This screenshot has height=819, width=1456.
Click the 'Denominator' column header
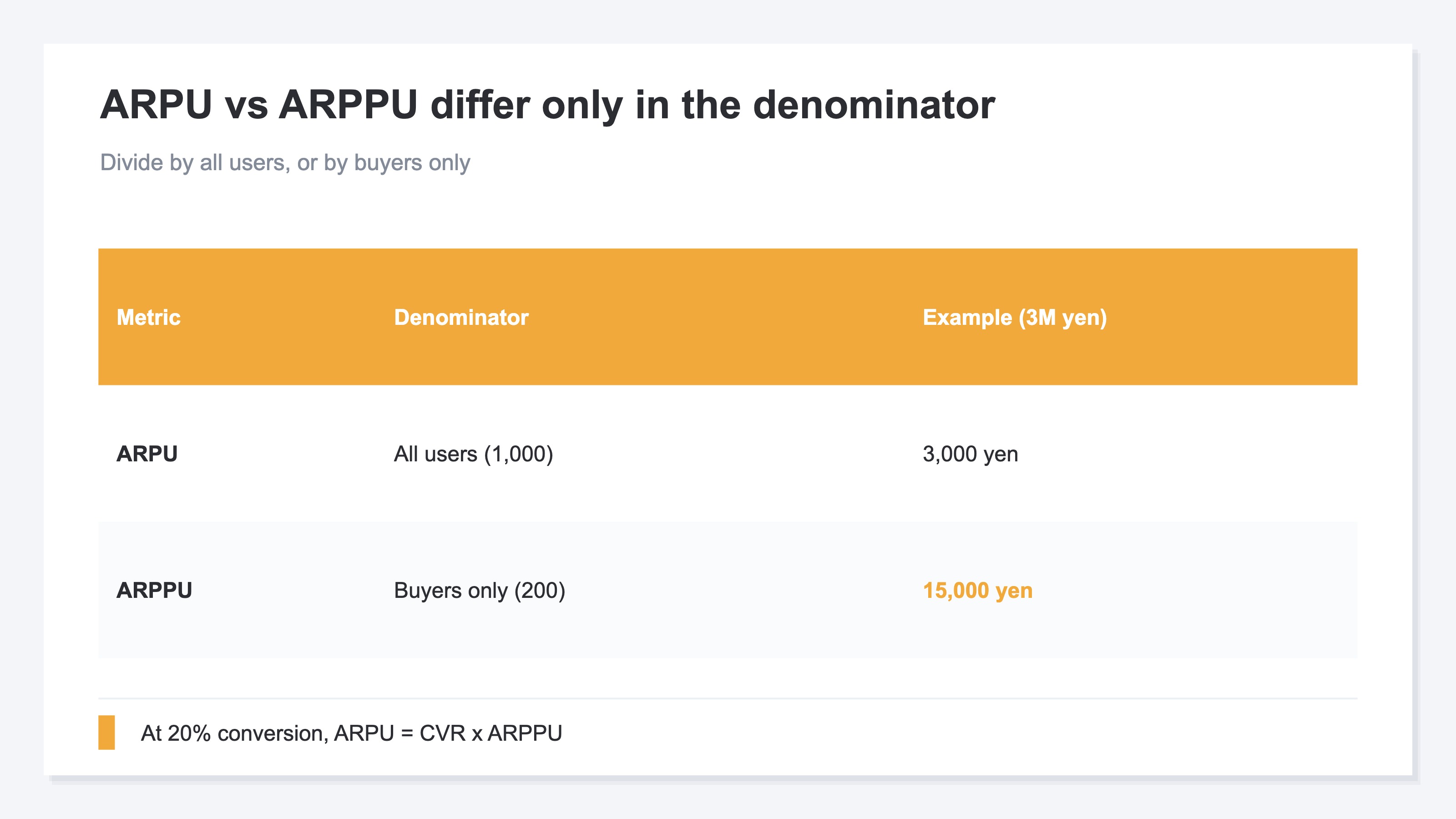click(x=461, y=317)
